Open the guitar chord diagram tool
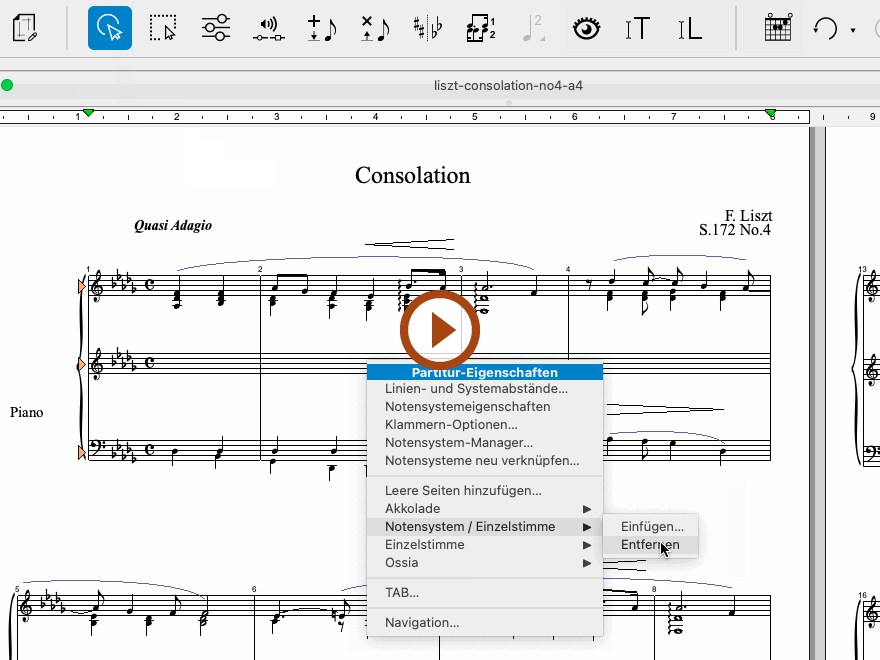The image size is (880, 660). tap(778, 28)
